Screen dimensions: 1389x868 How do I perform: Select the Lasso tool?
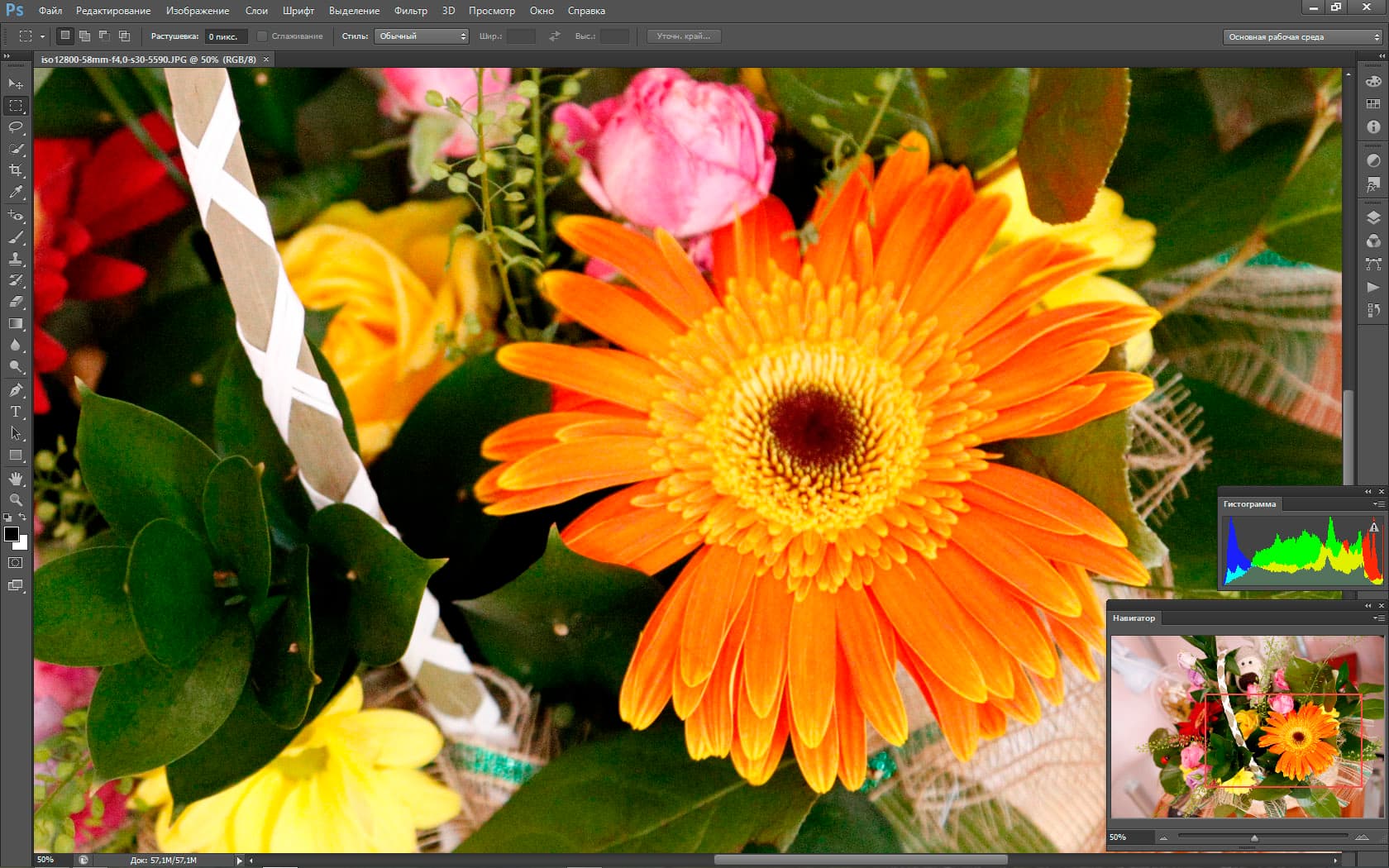16,127
